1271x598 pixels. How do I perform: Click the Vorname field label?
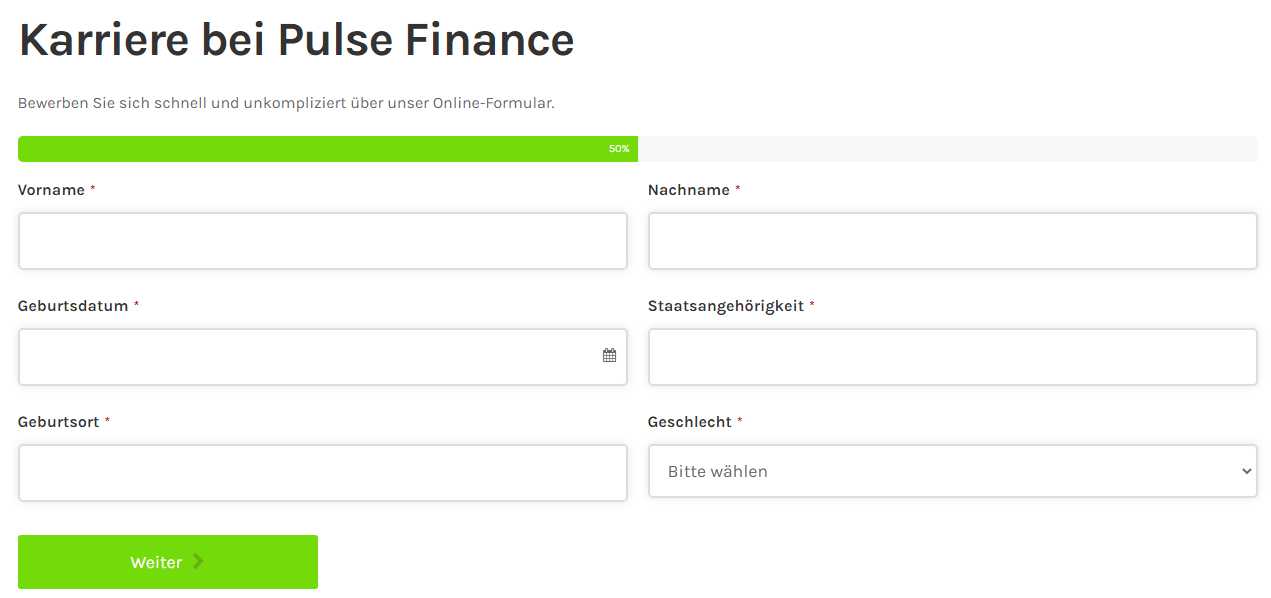(51, 190)
